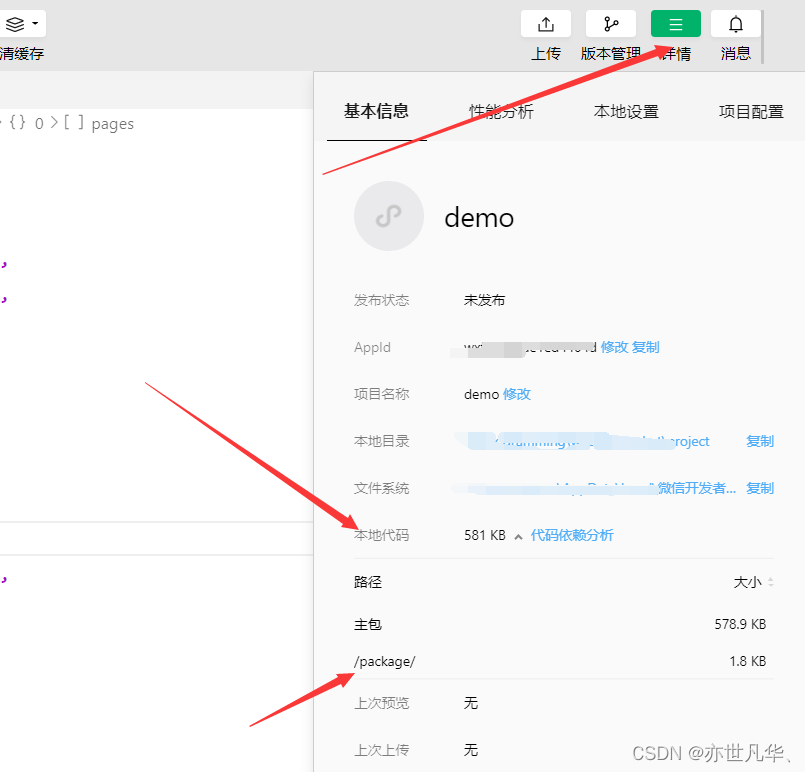
Task: Switch to the 基本信息 tab
Action: pyautogui.click(x=376, y=111)
